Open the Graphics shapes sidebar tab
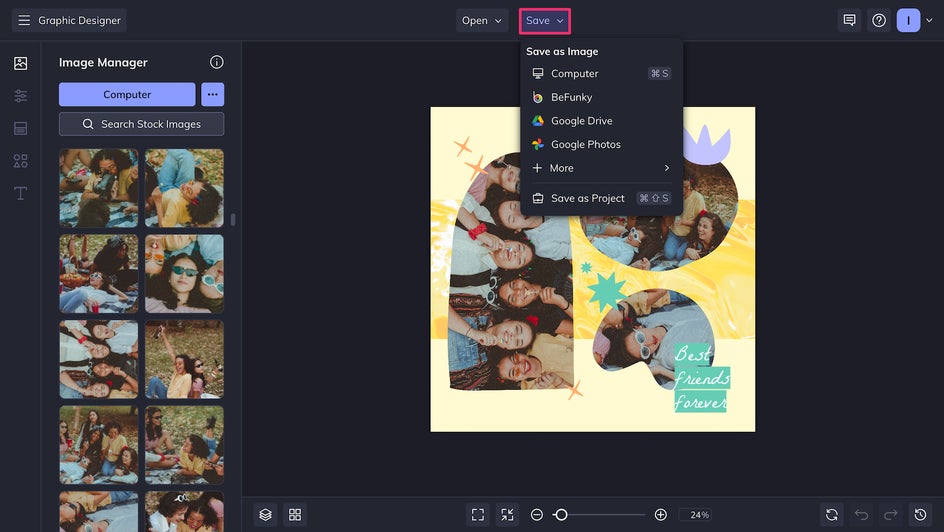Screen dimensions: 944x532 (20, 161)
